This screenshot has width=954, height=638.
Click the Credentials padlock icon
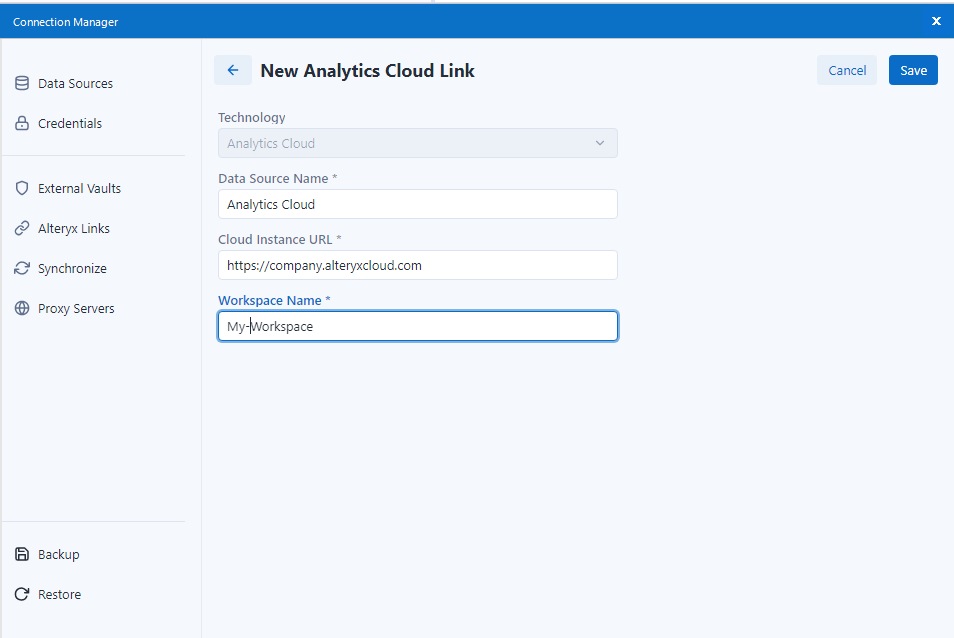tap(22, 123)
